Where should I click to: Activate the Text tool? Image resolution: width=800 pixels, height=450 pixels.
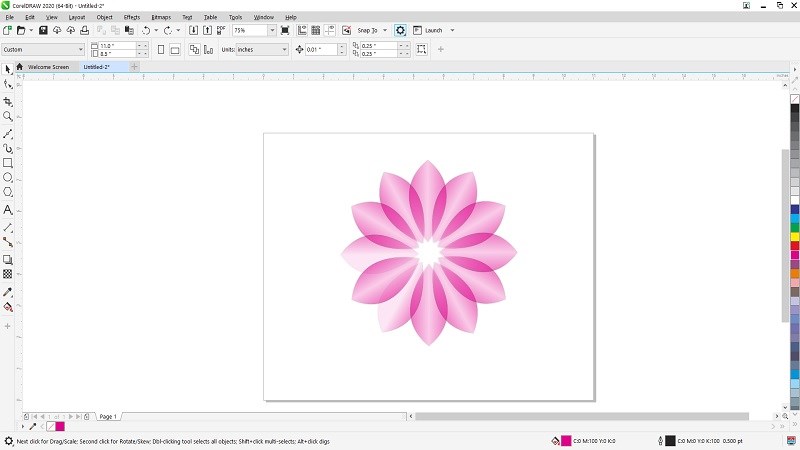pos(8,210)
